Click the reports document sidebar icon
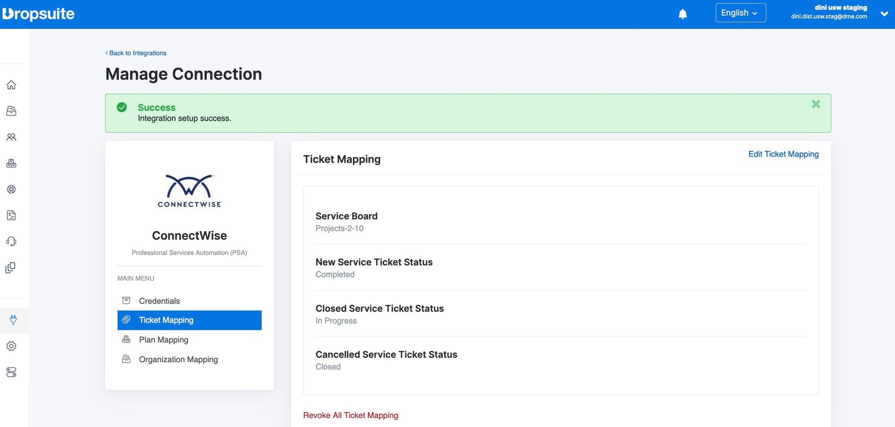This screenshot has width=895, height=427. point(11,215)
